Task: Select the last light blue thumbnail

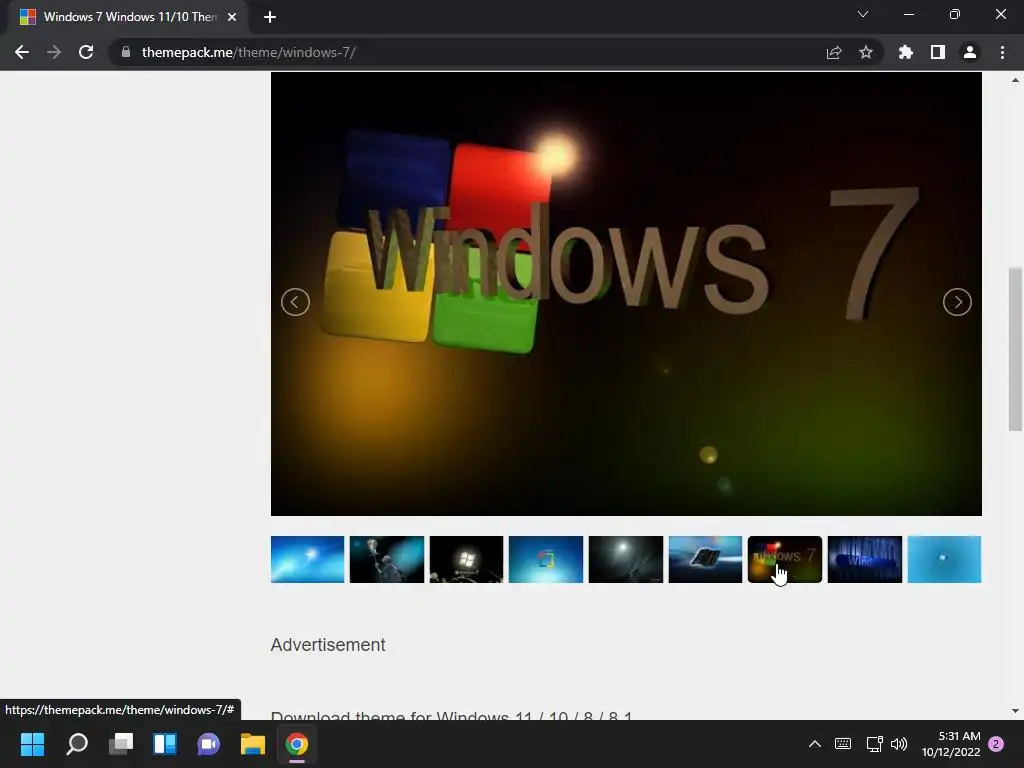Action: click(944, 560)
